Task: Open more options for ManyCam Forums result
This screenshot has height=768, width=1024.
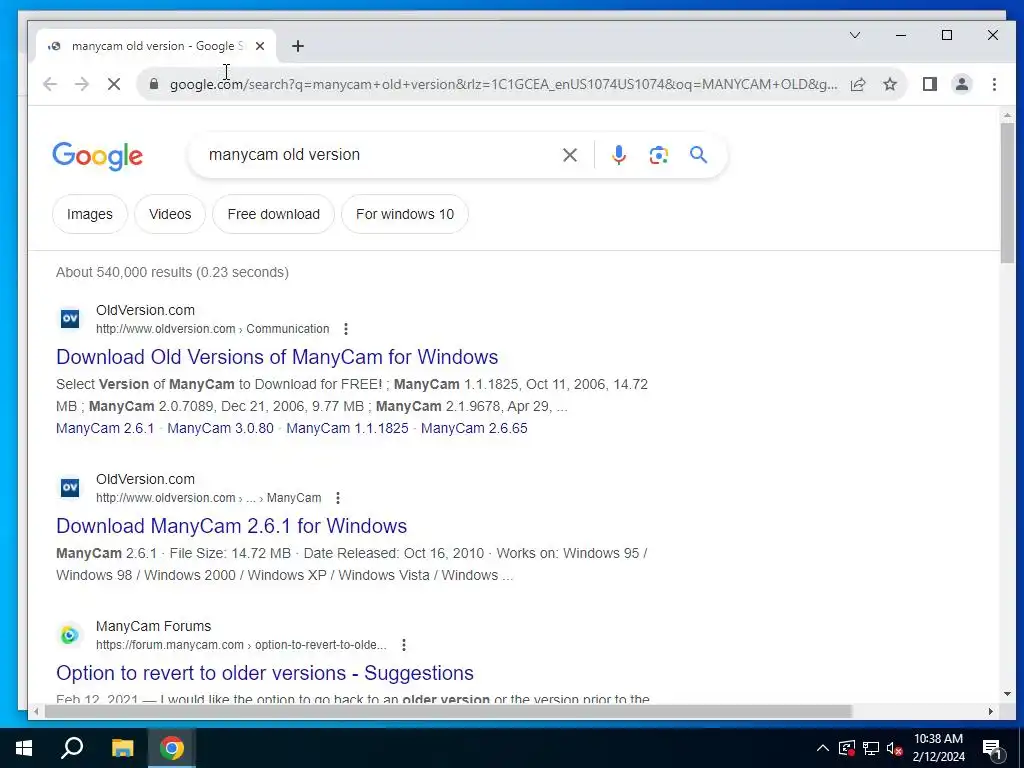Action: click(404, 645)
